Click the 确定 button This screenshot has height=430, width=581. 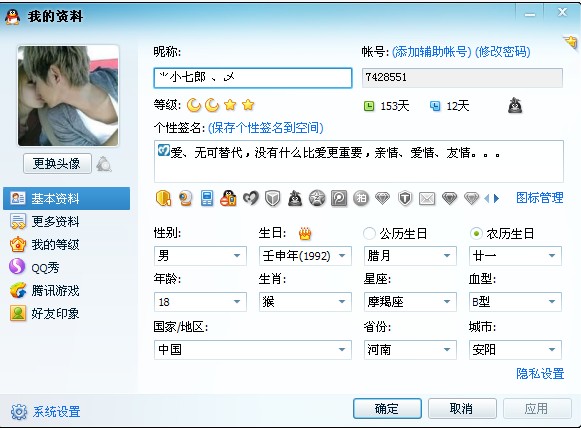pyautogui.click(x=387, y=408)
